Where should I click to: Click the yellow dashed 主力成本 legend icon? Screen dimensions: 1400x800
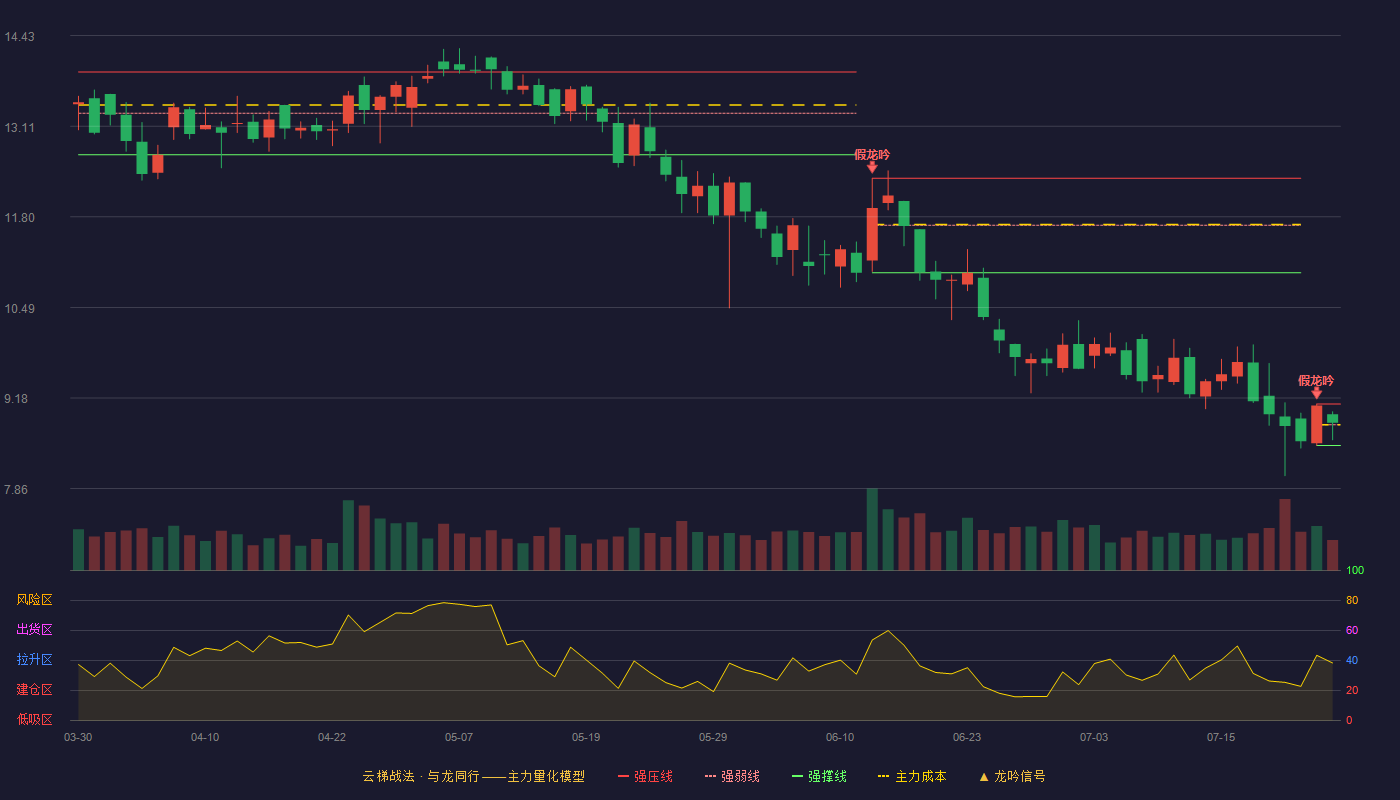(x=884, y=776)
